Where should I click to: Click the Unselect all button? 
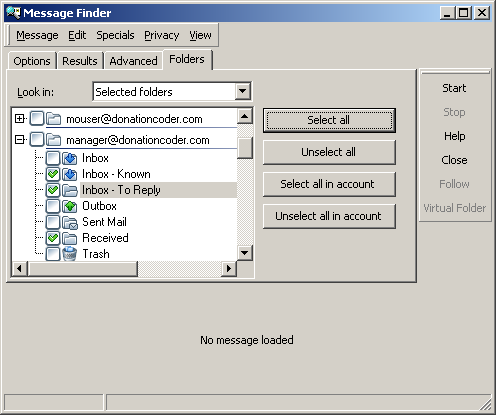coord(329,152)
